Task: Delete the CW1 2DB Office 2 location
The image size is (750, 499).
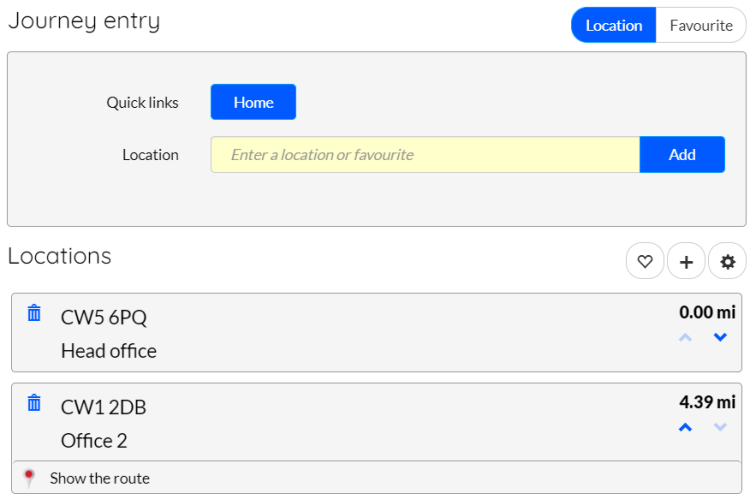Action: [34, 403]
